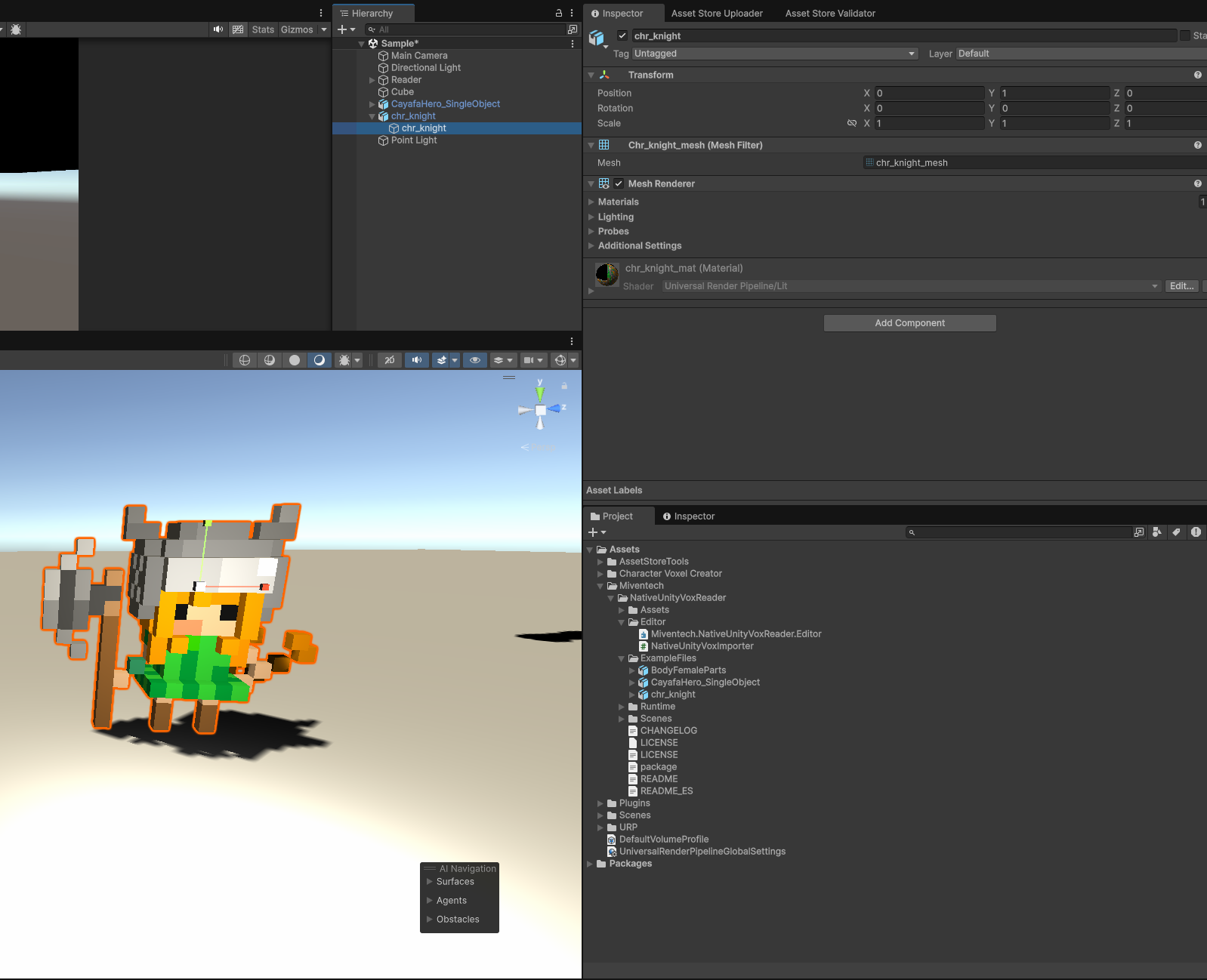Screen dimensions: 1207x980
Task: Open the Scene debug draw mode dropdown arrow
Action: click(x=357, y=360)
